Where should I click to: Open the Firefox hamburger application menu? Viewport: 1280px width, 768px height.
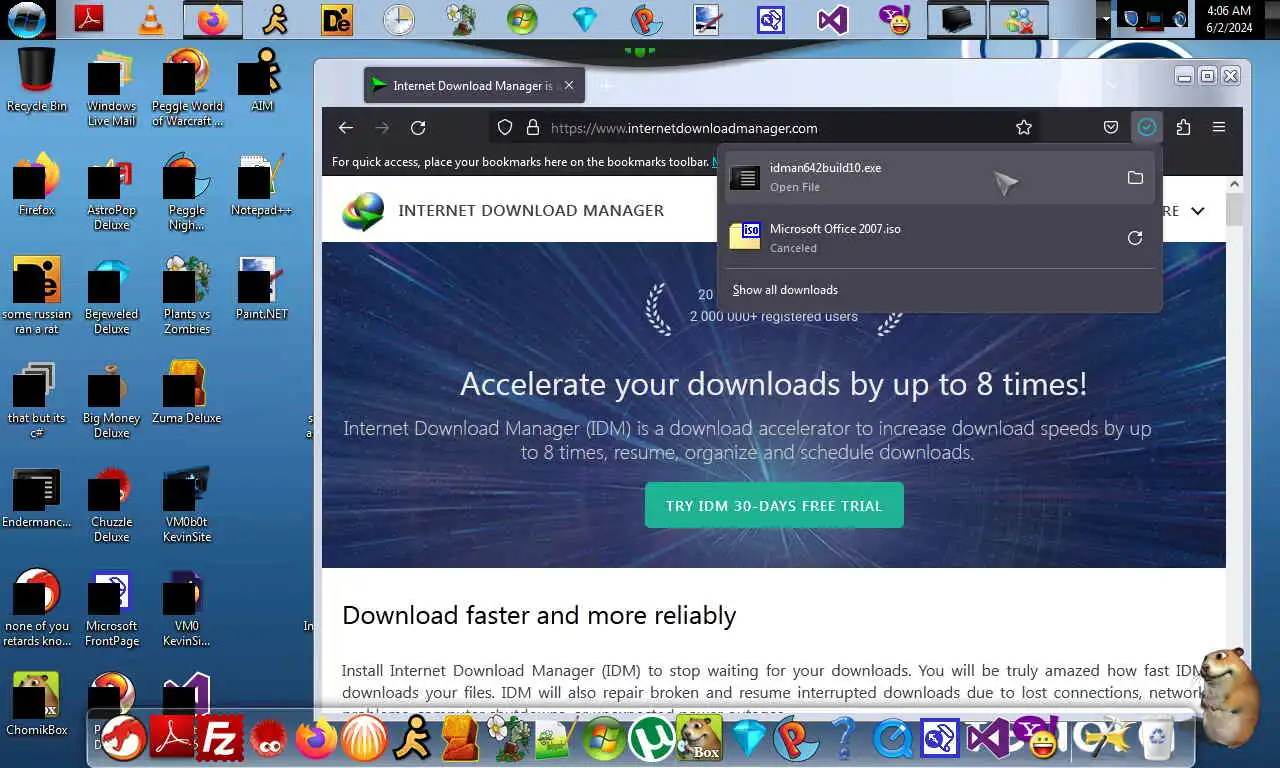1219,127
